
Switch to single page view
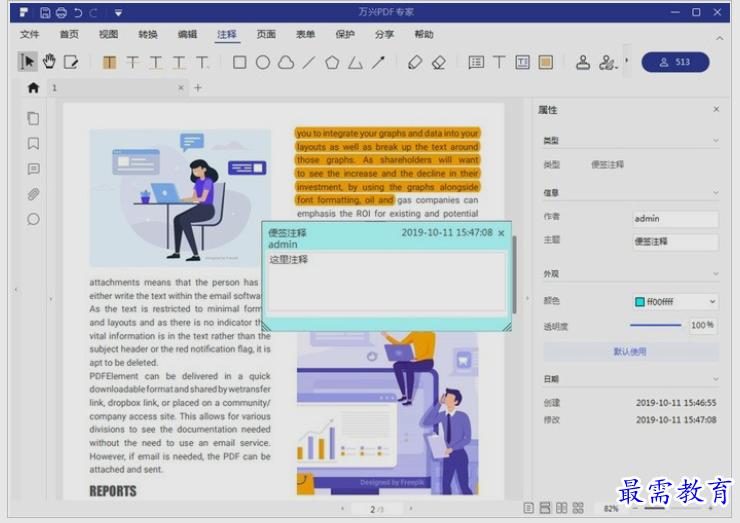(x=529, y=508)
